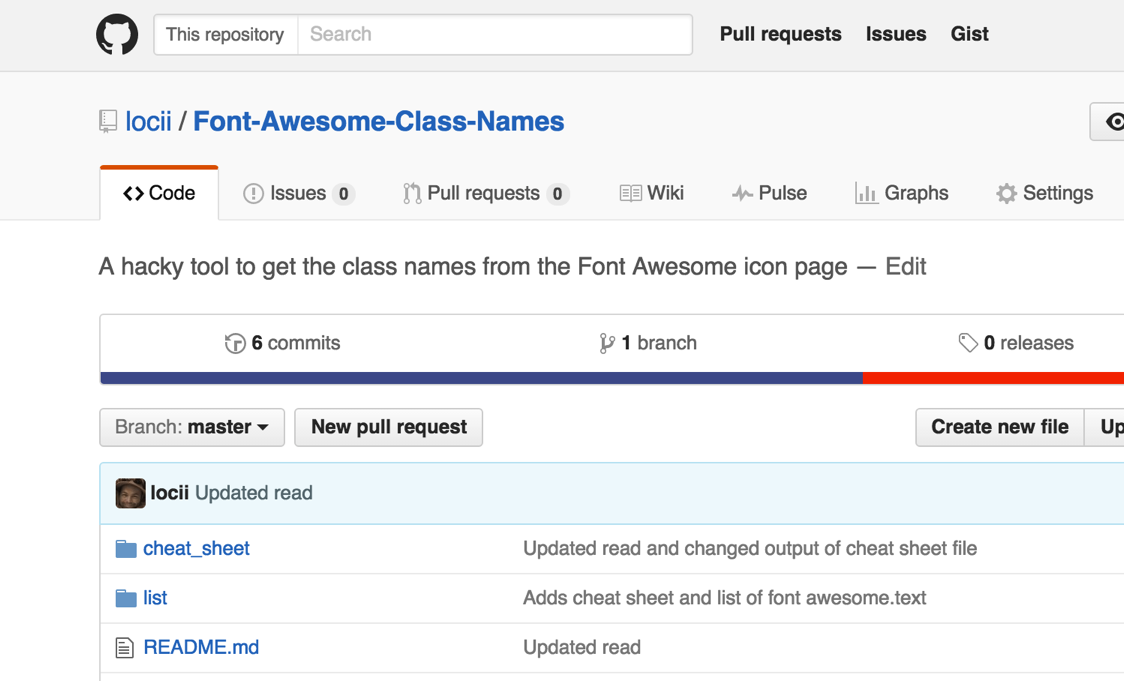Click the GitHub octocat logo
This screenshot has width=1124, height=681.
point(117,34)
